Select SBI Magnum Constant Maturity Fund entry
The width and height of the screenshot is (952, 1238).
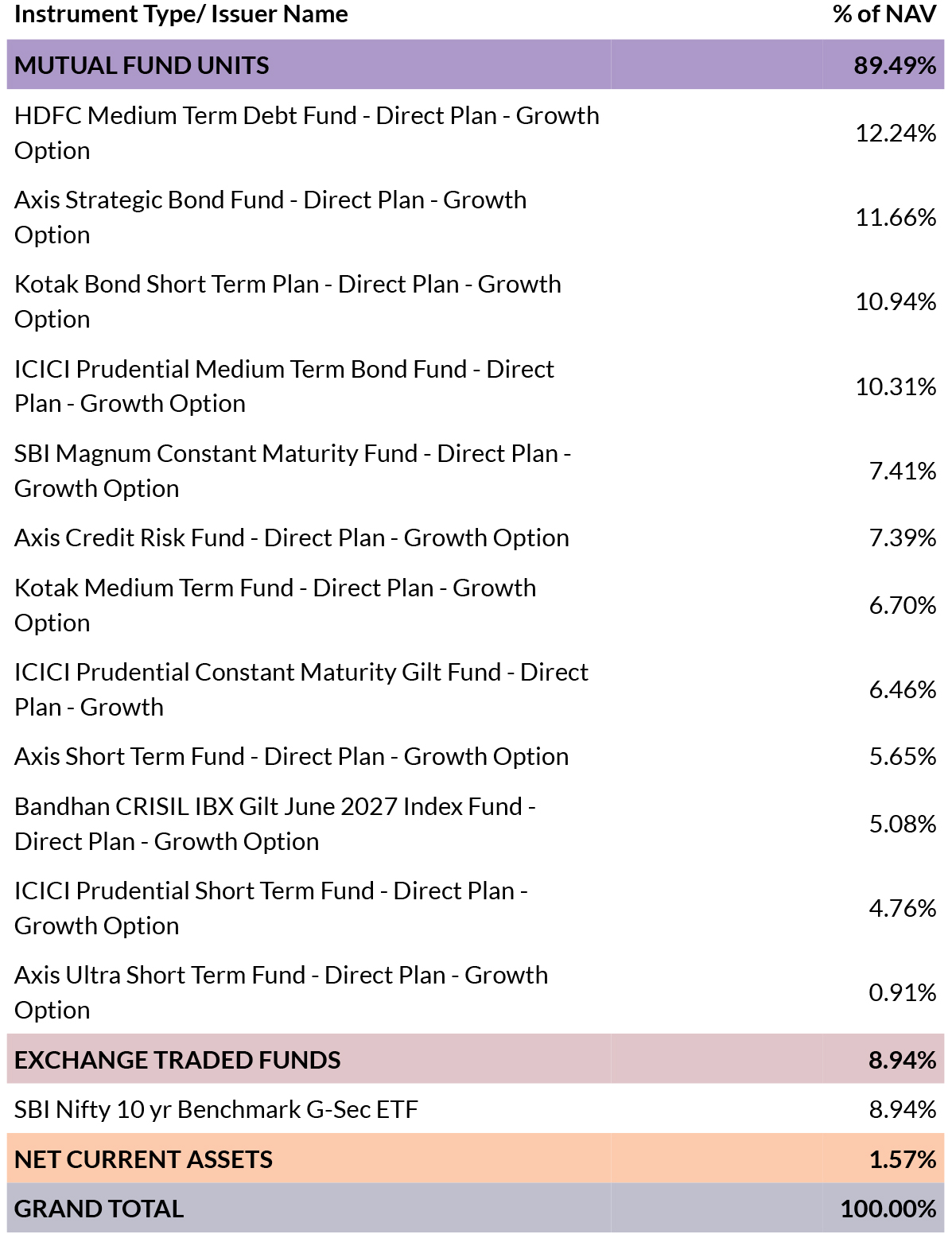tap(293, 471)
